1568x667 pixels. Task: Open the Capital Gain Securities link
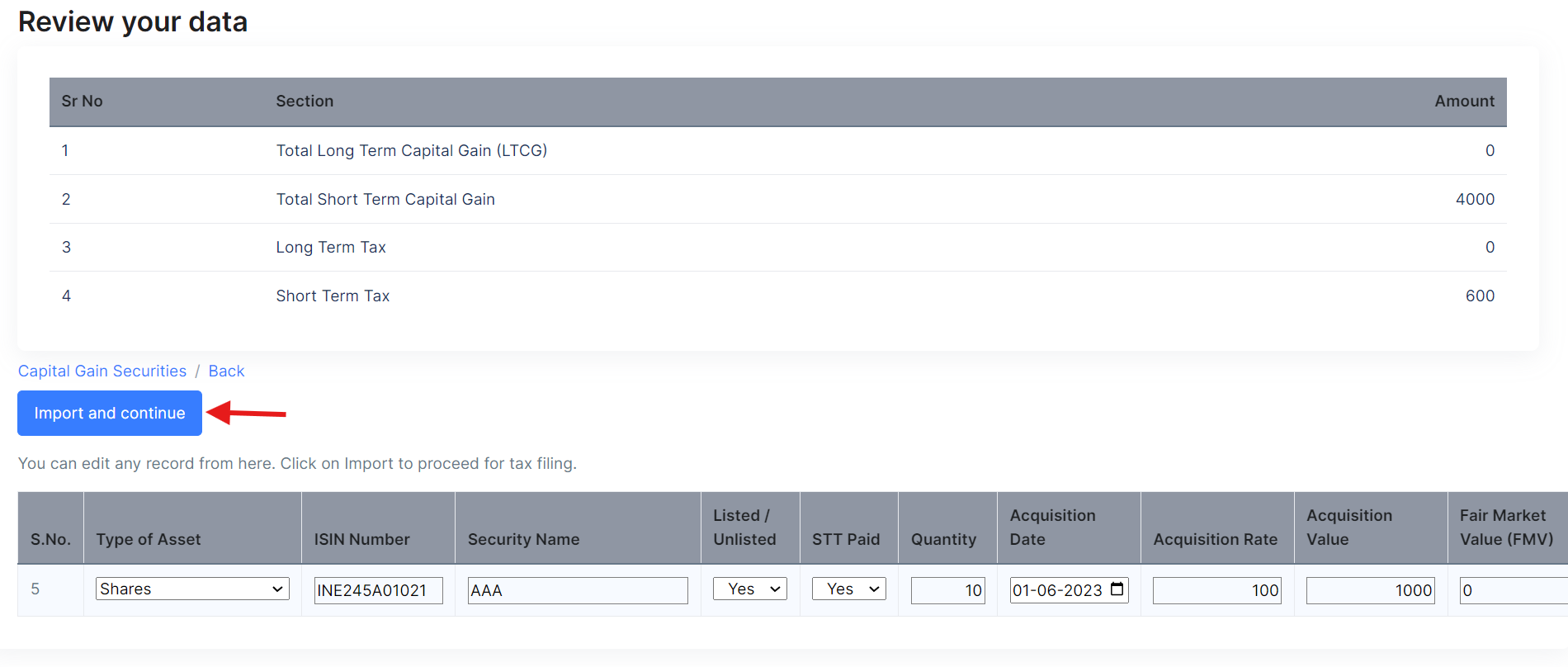click(x=102, y=371)
